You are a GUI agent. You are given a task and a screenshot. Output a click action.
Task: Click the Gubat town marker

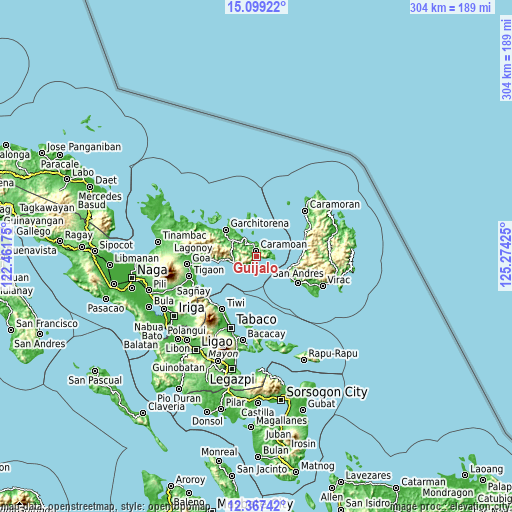303,410
